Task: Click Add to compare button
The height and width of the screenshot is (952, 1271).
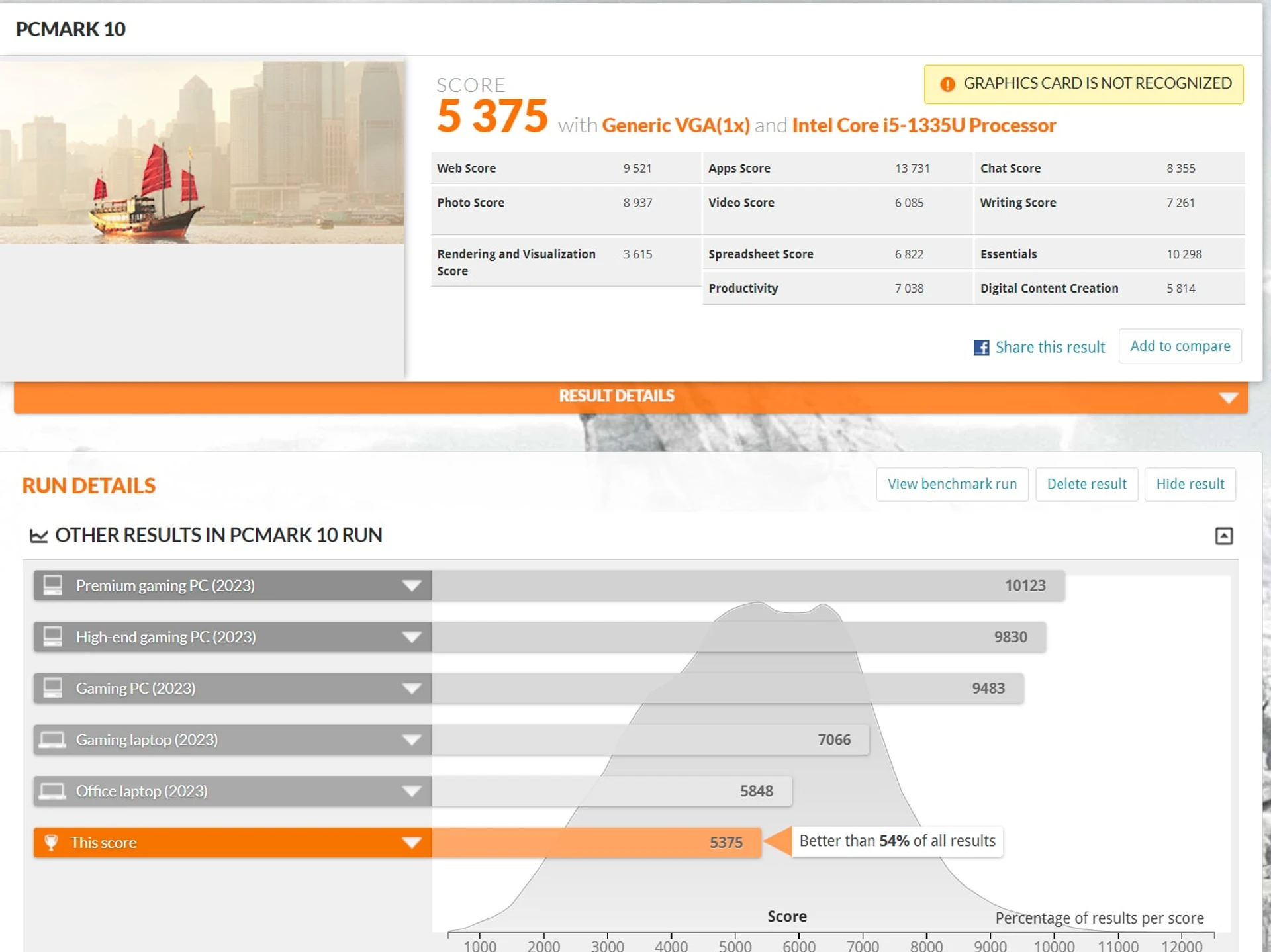Action: click(1180, 346)
